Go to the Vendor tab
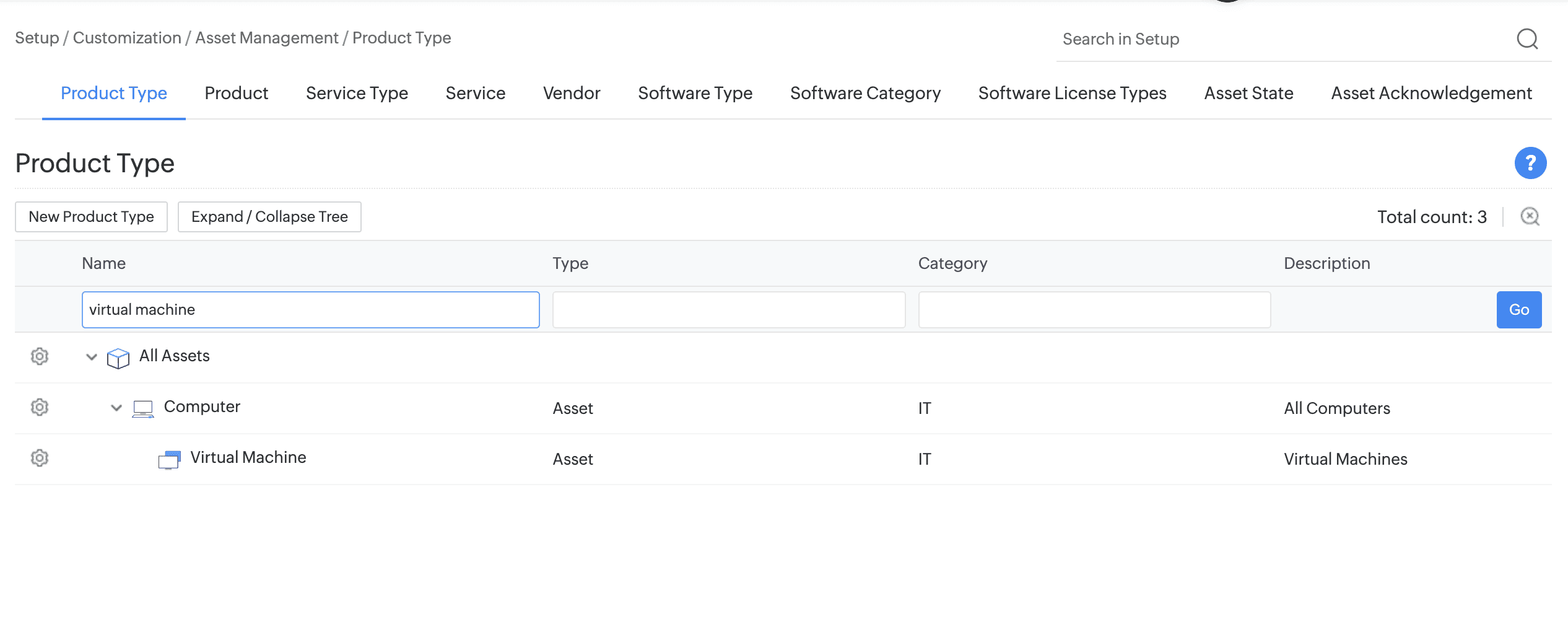This screenshot has width=1568, height=637. [x=571, y=93]
